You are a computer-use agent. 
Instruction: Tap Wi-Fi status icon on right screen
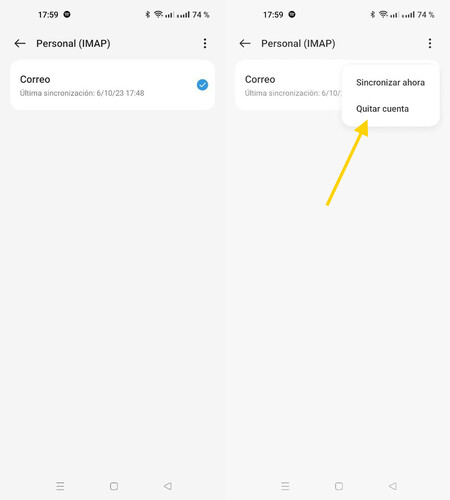point(383,14)
